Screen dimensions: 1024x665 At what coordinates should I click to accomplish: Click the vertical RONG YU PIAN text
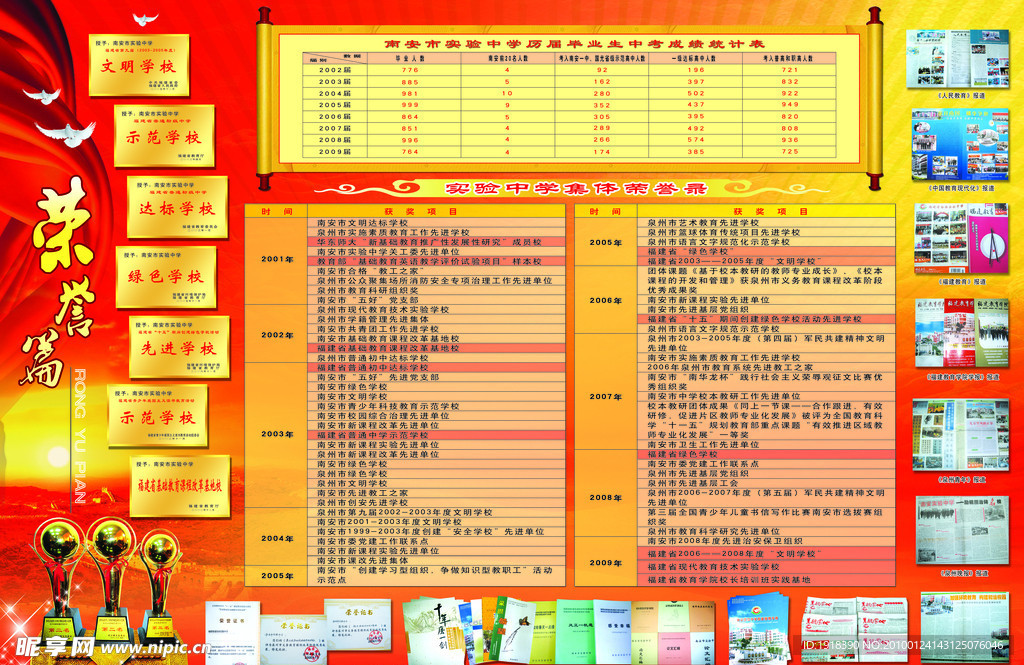pos(80,436)
